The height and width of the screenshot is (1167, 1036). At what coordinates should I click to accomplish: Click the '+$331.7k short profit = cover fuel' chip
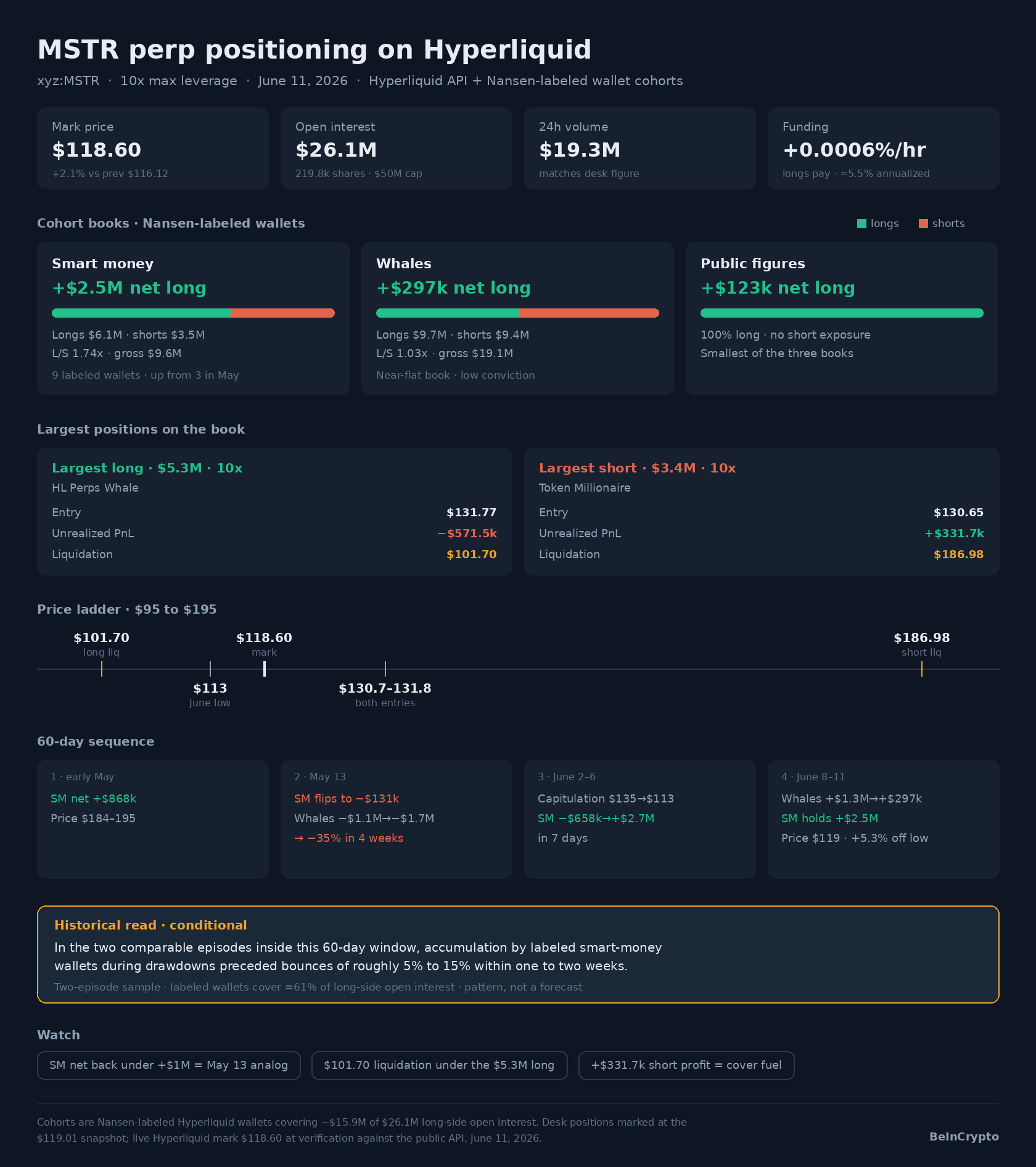point(686,1065)
